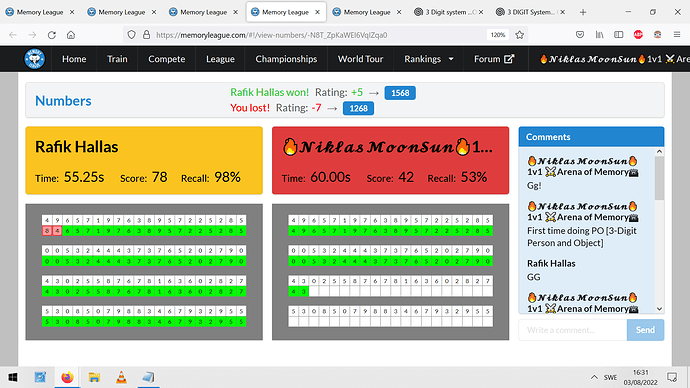Image resolution: width=690 pixels, height=388 pixels.
Task: Toggle the sidebar view icon
Action: (x=619, y=35)
